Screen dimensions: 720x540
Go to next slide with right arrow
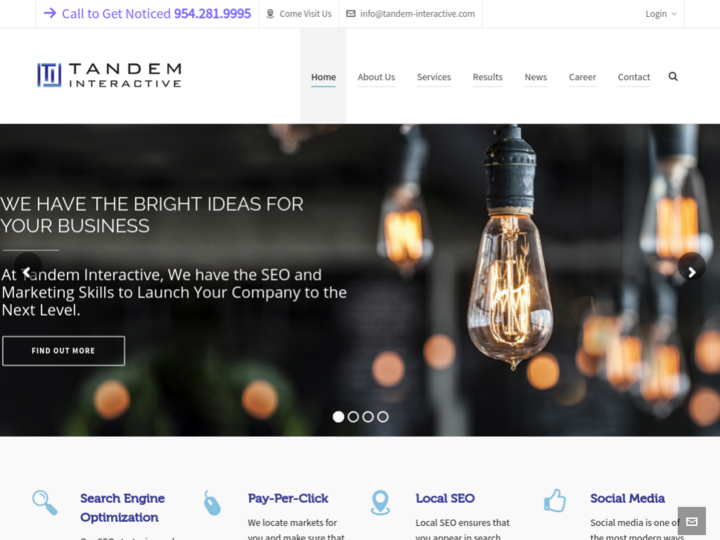point(692,272)
